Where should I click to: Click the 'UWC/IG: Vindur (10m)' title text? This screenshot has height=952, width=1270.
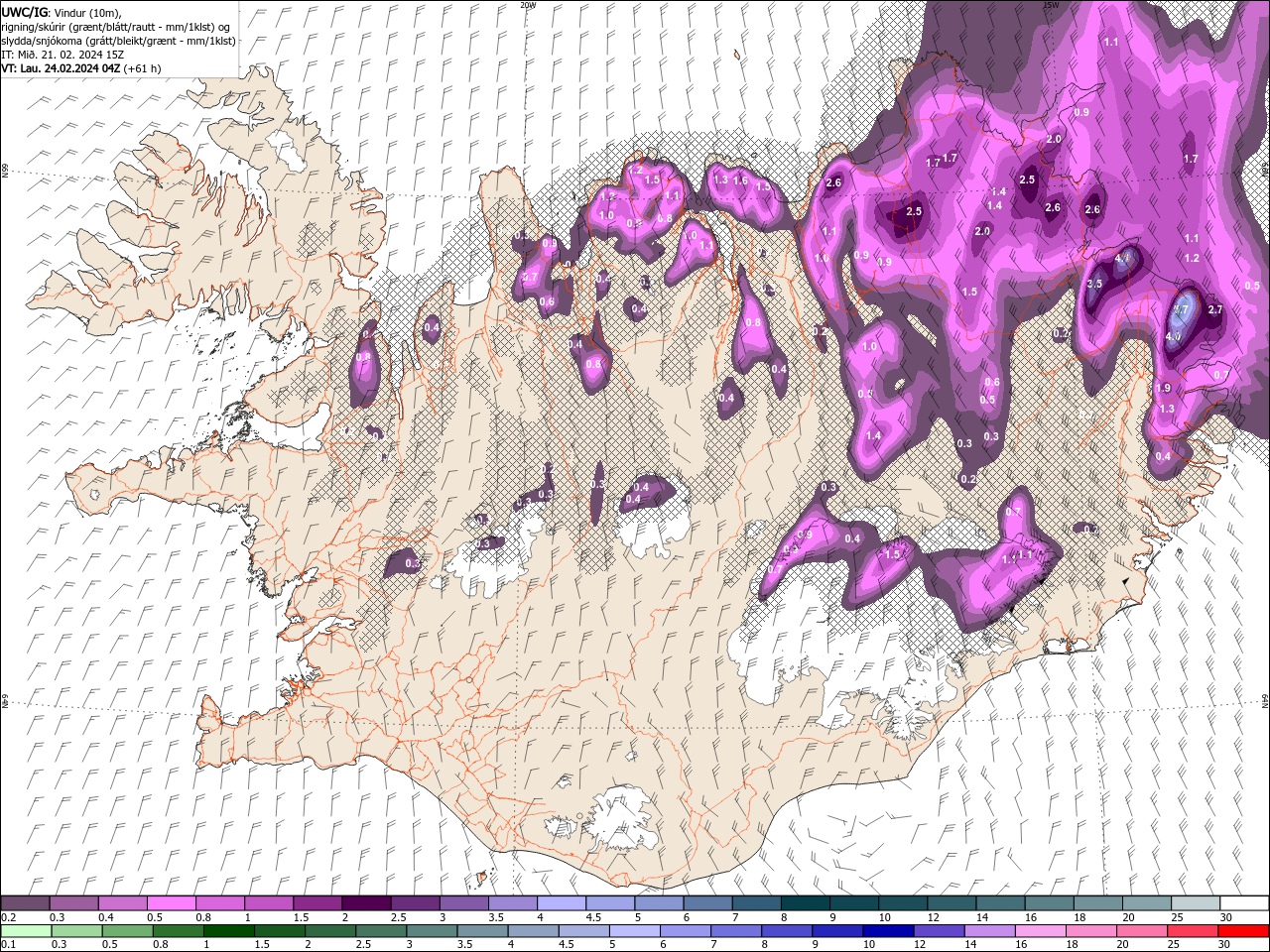coord(61,12)
